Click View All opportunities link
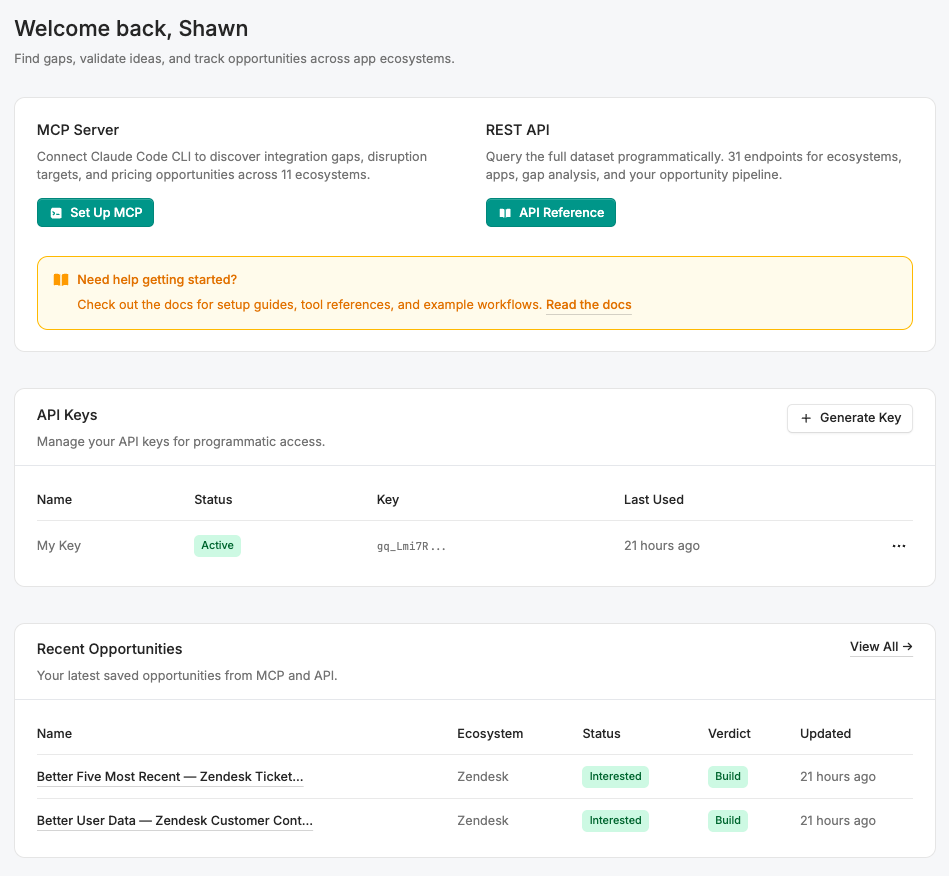Image resolution: width=949 pixels, height=876 pixels. [x=880, y=647]
